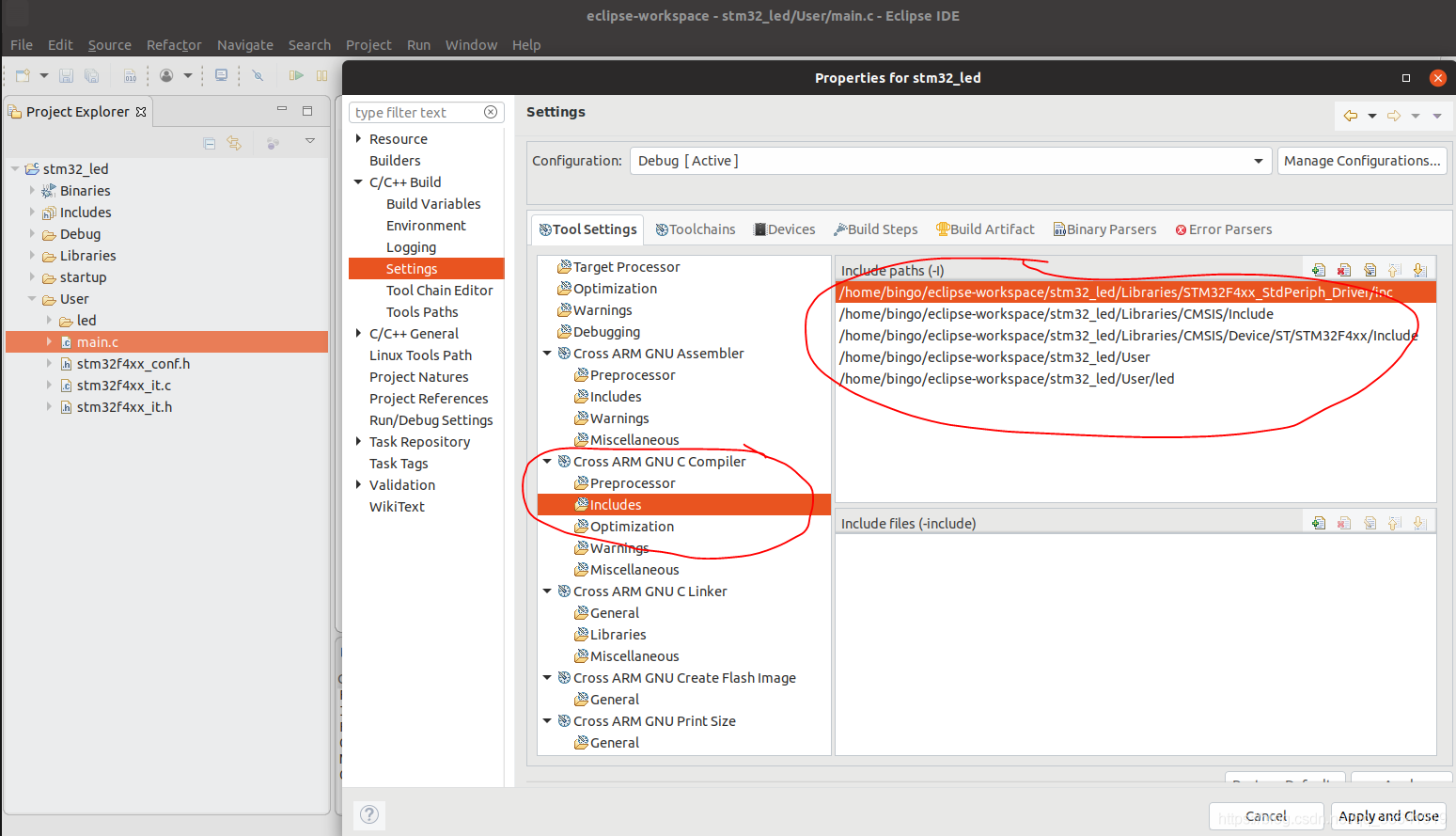Open the Configuration combo box
The image size is (1456, 836).
[x=950, y=161]
